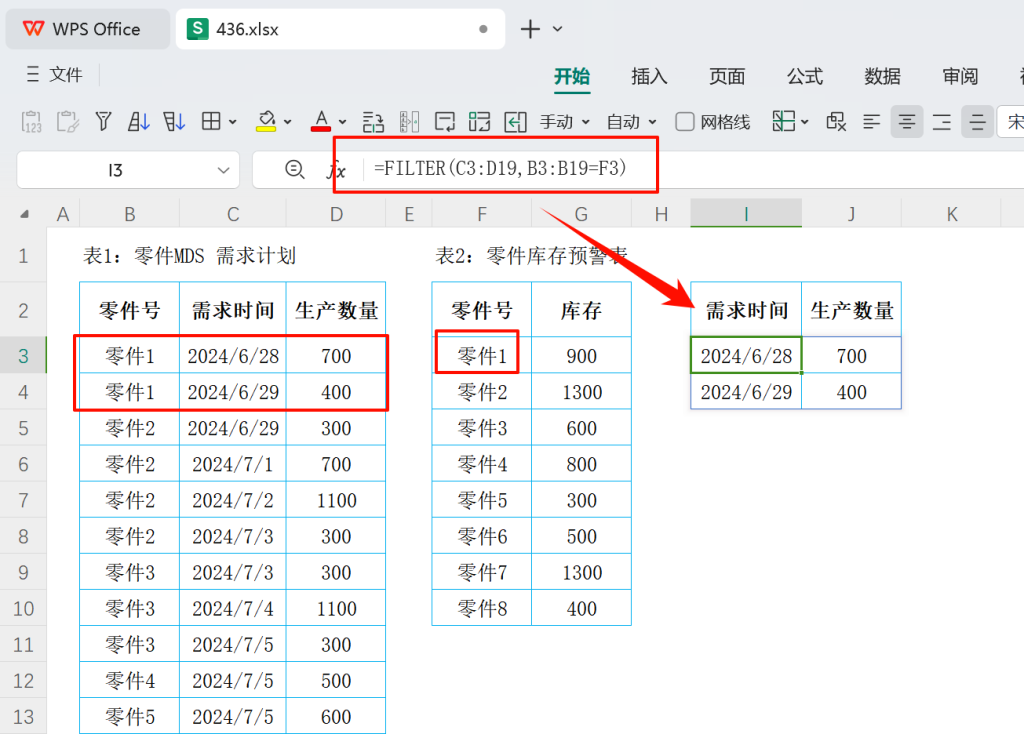Expand the fill color dropdown arrow
Screen dimensions: 1024x734
[287, 122]
